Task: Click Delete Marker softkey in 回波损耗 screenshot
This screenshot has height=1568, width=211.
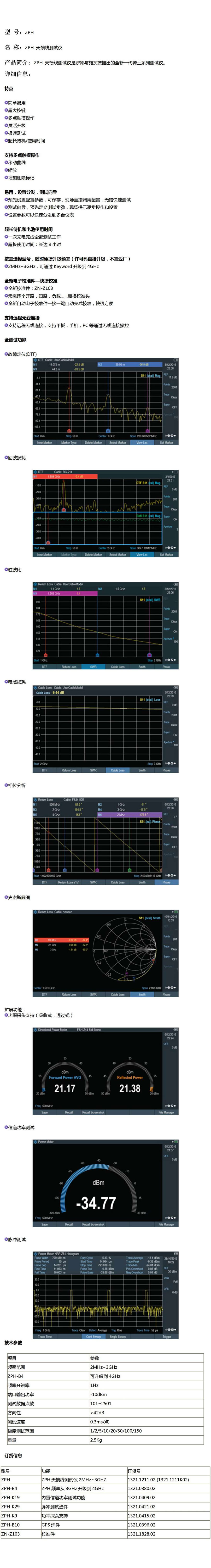Action: 93,555
